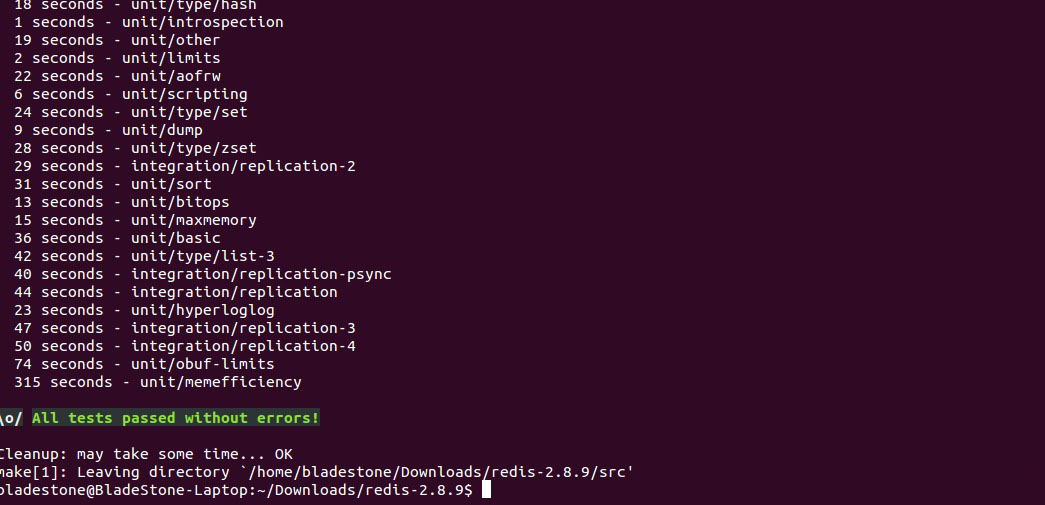Click the 'integration/replication-3' line
The height and width of the screenshot is (505, 1045).
point(184,328)
